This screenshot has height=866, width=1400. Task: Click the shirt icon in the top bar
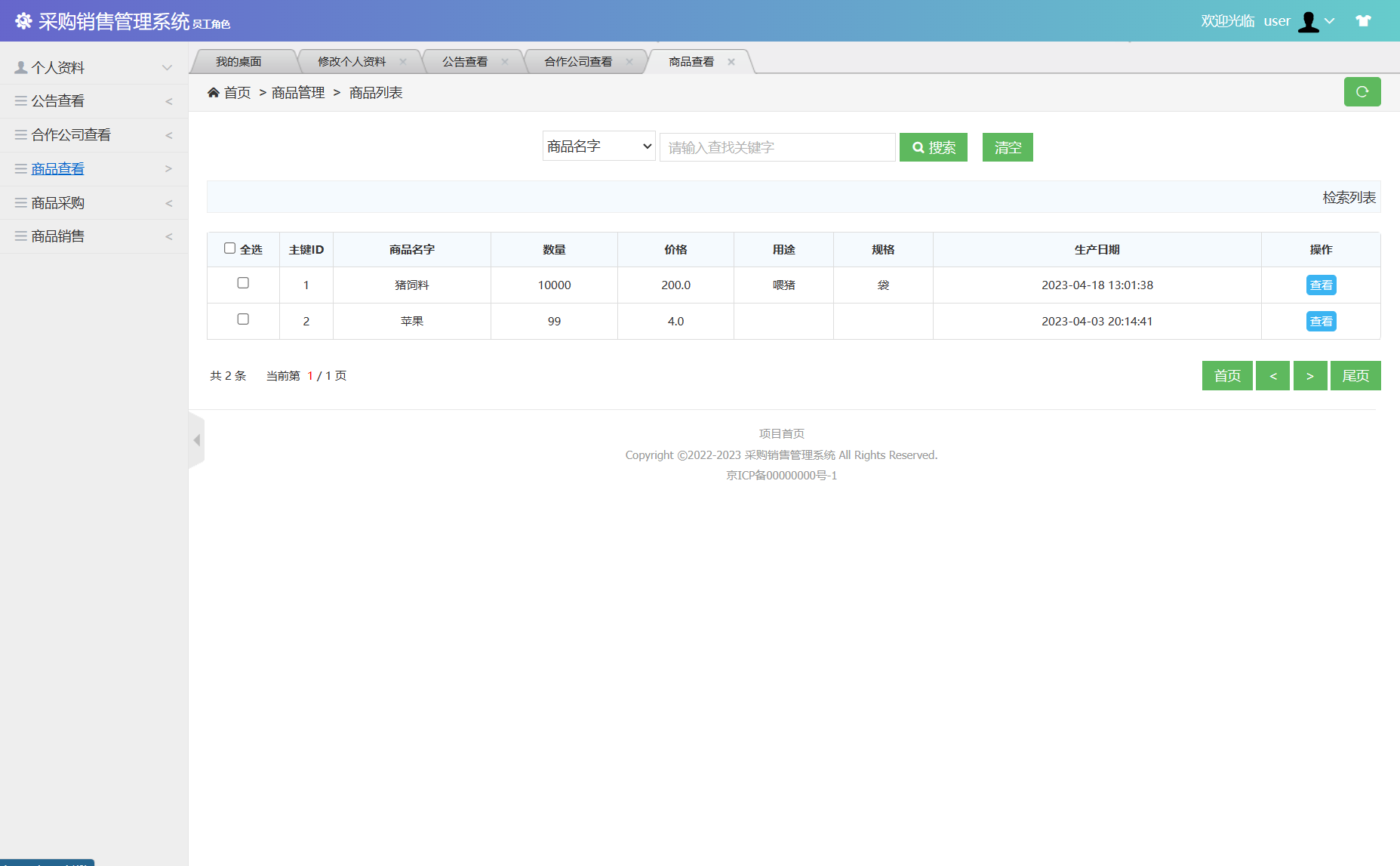tap(1364, 20)
